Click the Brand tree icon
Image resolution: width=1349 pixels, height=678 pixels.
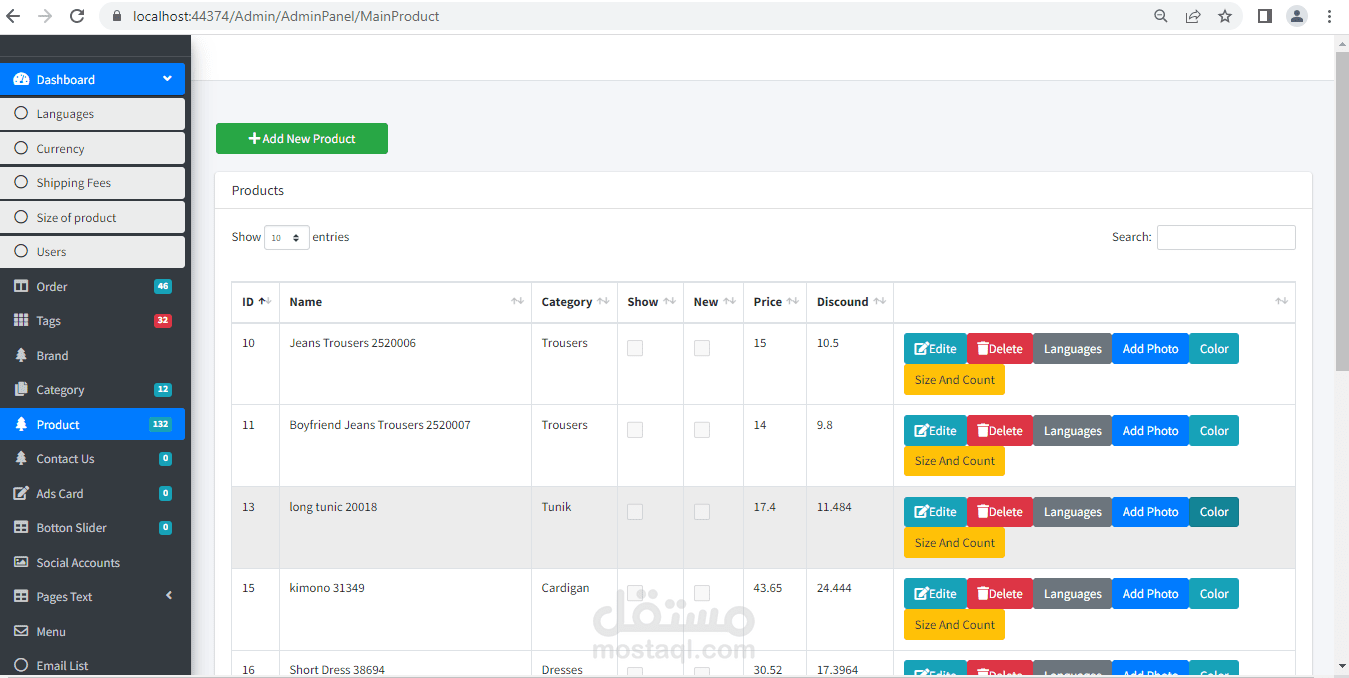[x=21, y=355]
